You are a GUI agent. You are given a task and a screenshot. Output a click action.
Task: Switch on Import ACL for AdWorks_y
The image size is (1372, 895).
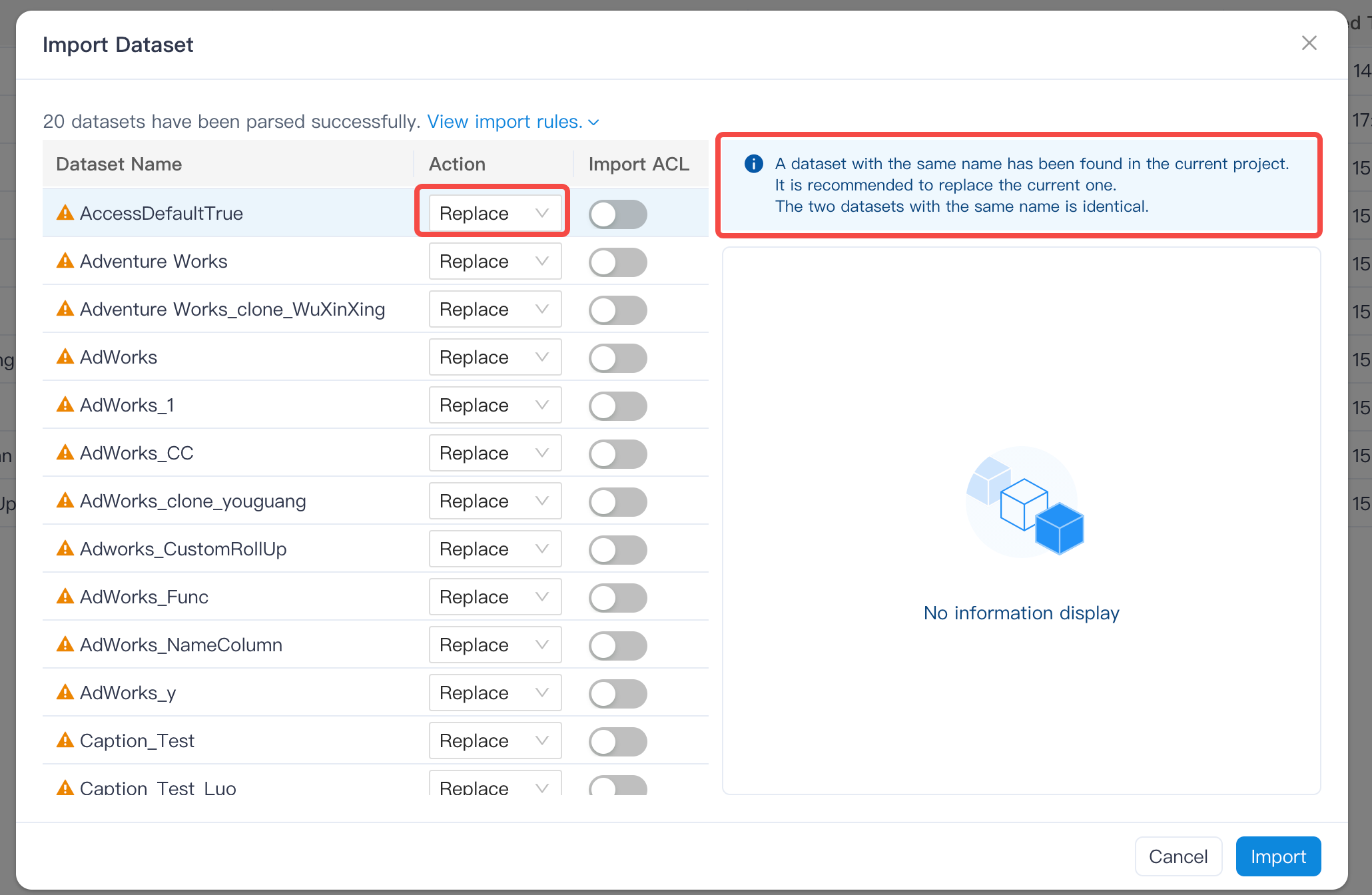(x=618, y=694)
